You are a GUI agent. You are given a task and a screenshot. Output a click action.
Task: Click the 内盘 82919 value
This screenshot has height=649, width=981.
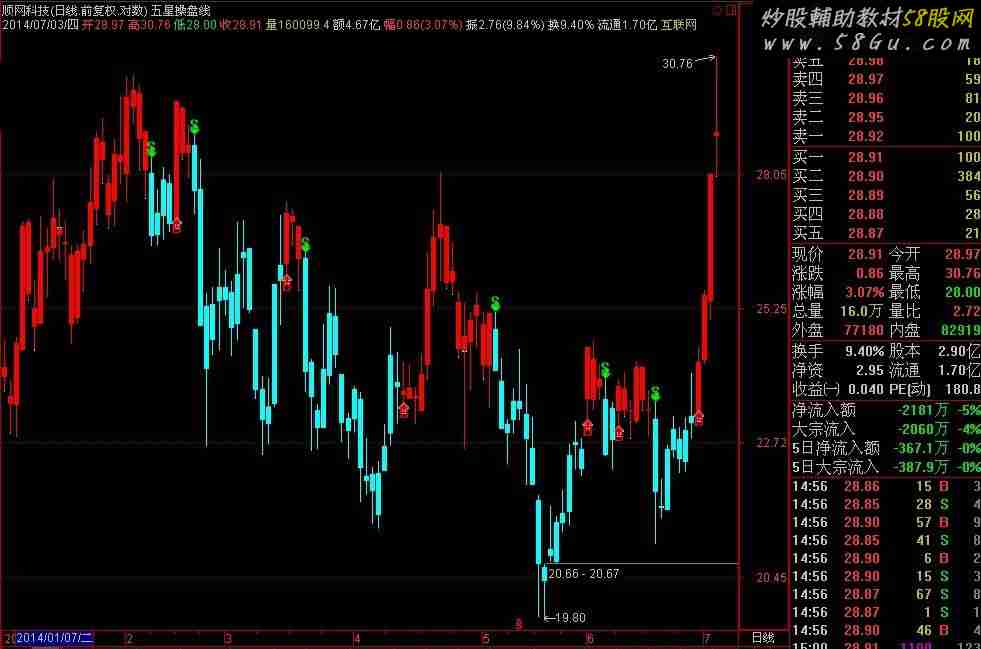(x=961, y=330)
